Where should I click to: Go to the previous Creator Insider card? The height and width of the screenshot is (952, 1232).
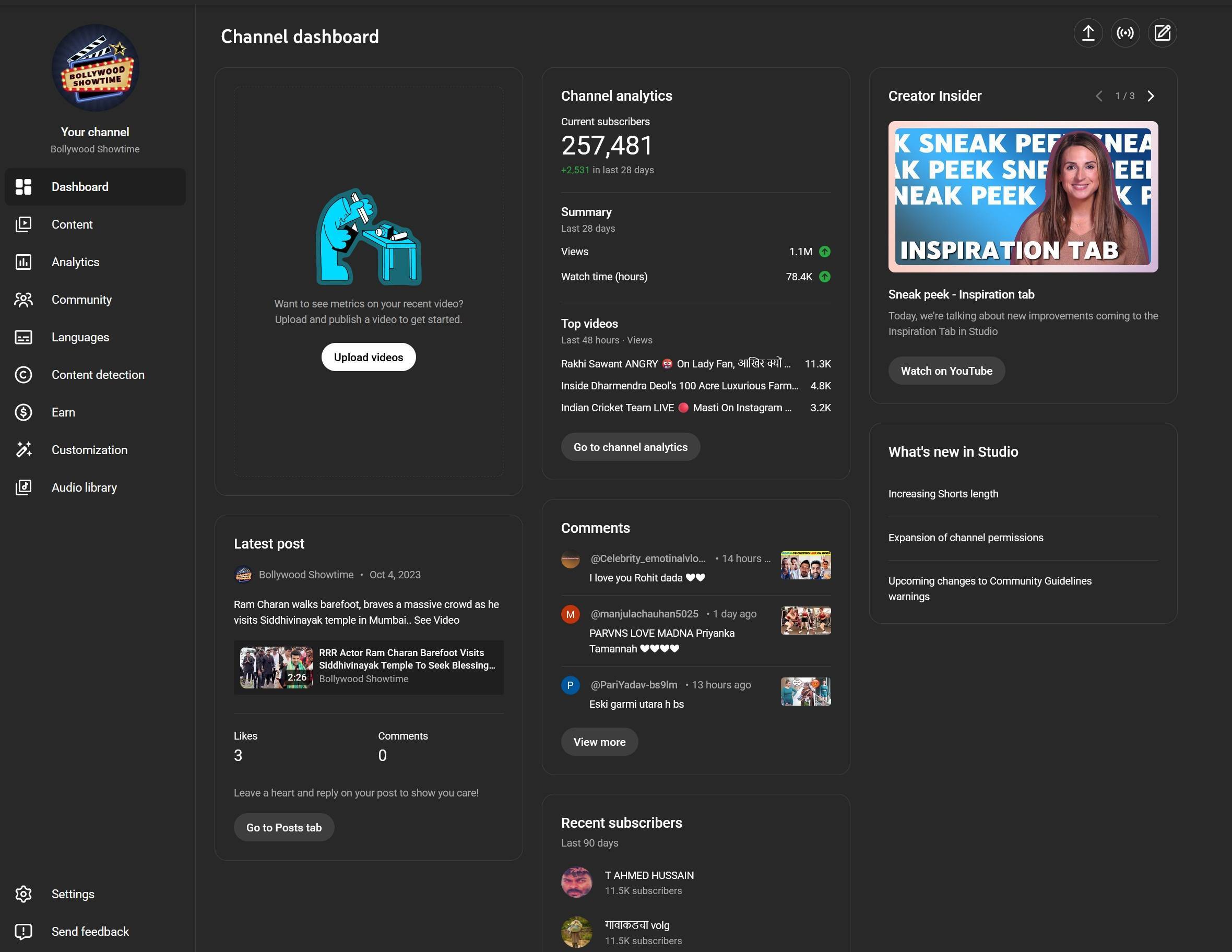click(x=1099, y=96)
